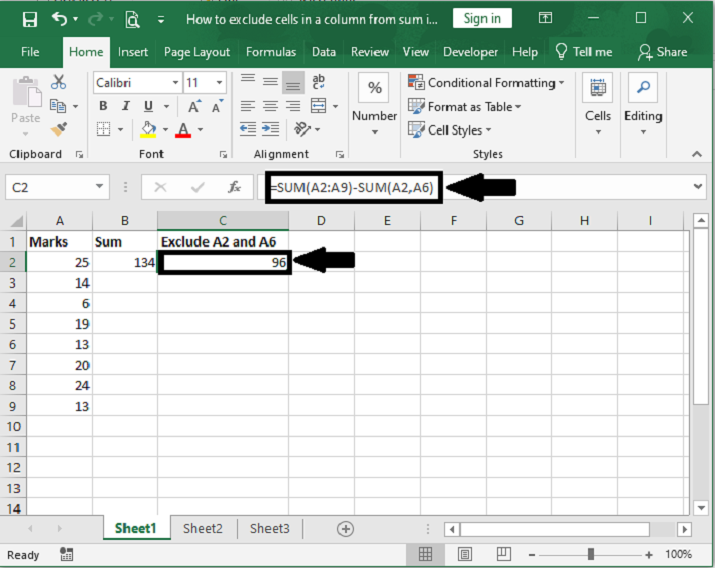Viewport: 715px width, 568px height.
Task: Activate the Format Painter brush
Action: point(59,129)
